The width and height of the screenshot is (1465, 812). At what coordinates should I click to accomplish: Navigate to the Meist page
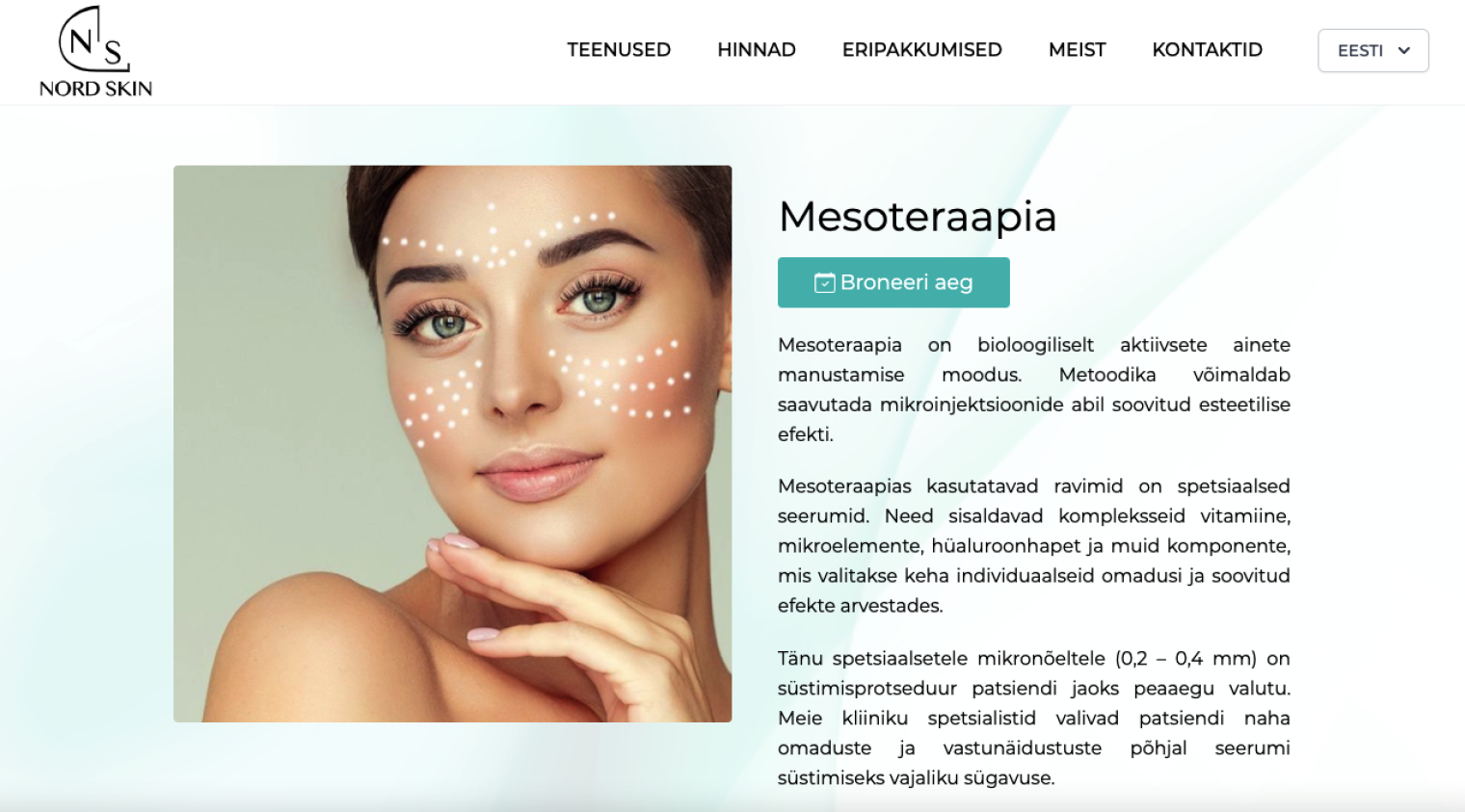point(1078,50)
